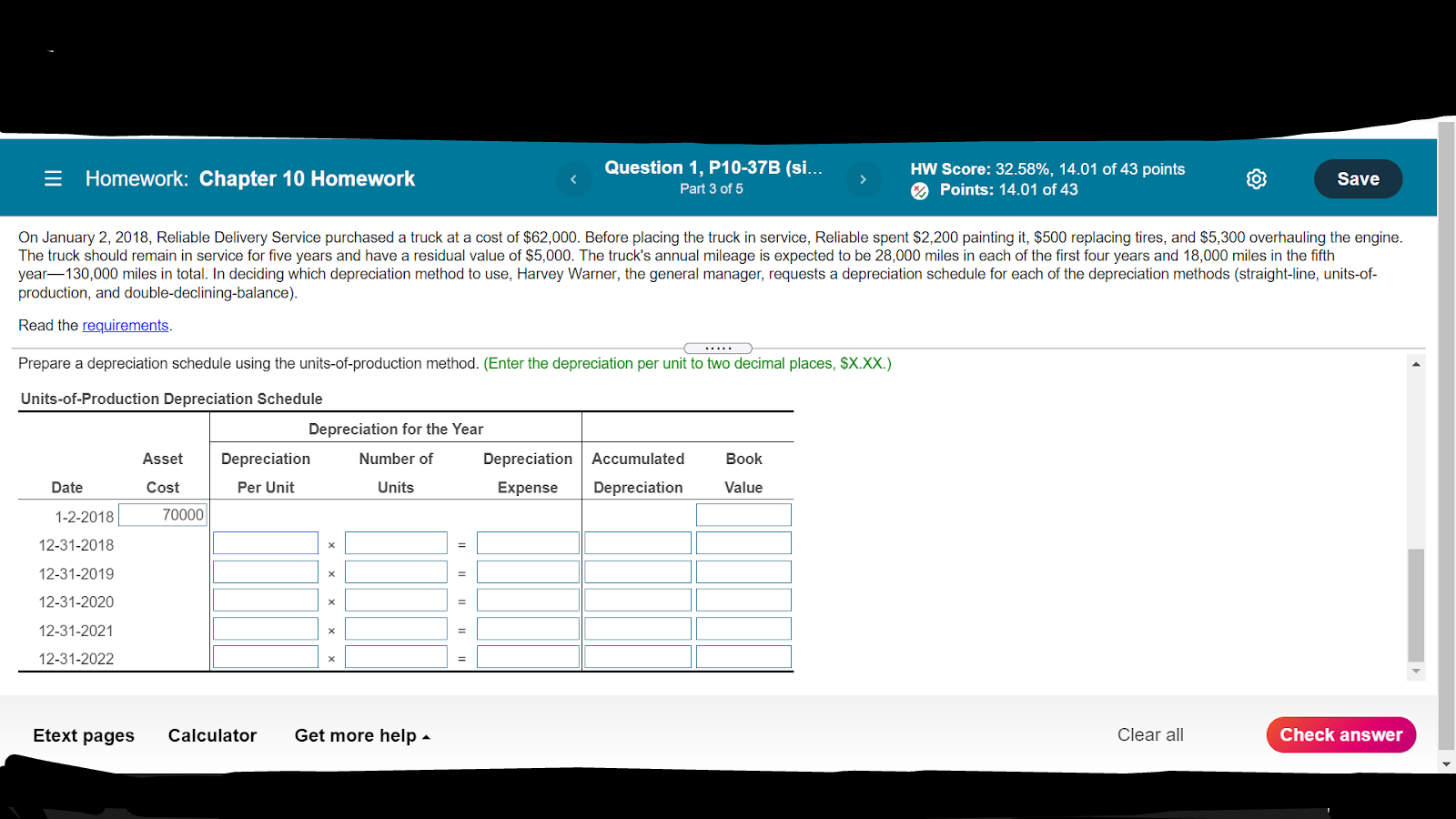Screen dimensions: 1456x819
Task: Click the Check answer button
Action: (x=1340, y=734)
